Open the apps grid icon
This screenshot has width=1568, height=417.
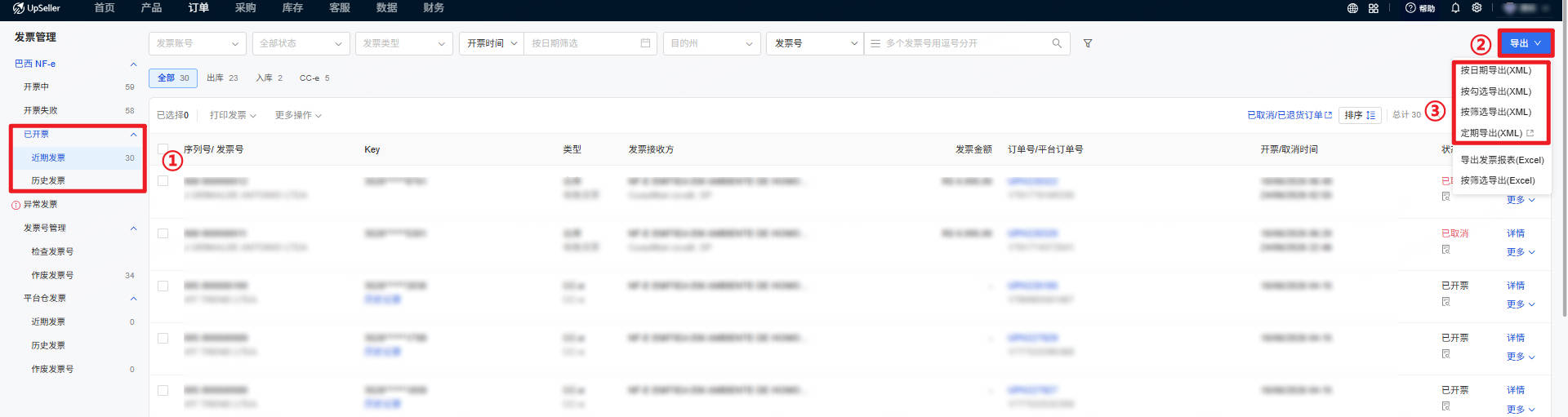click(x=1374, y=8)
